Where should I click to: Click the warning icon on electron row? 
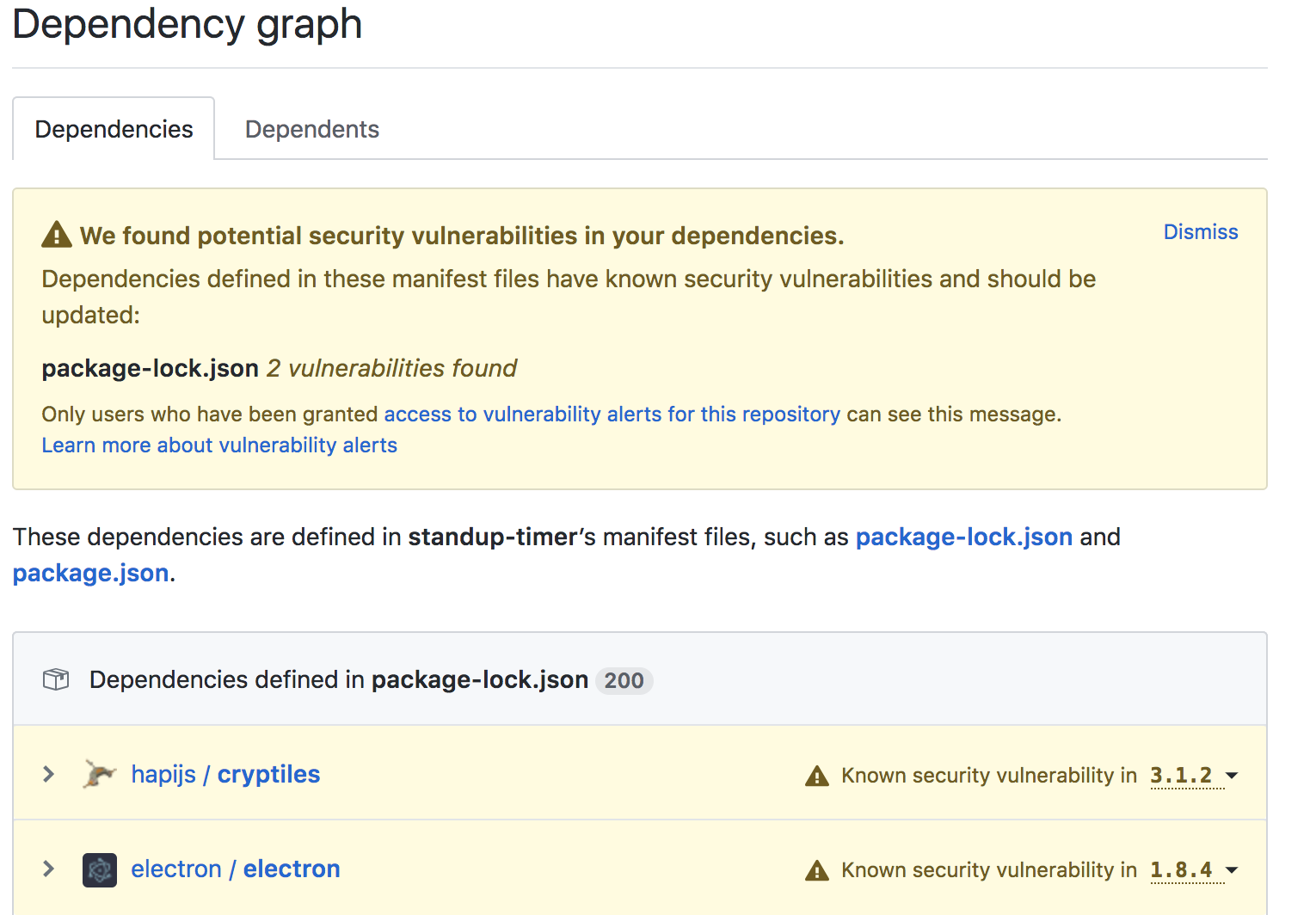pos(816,870)
